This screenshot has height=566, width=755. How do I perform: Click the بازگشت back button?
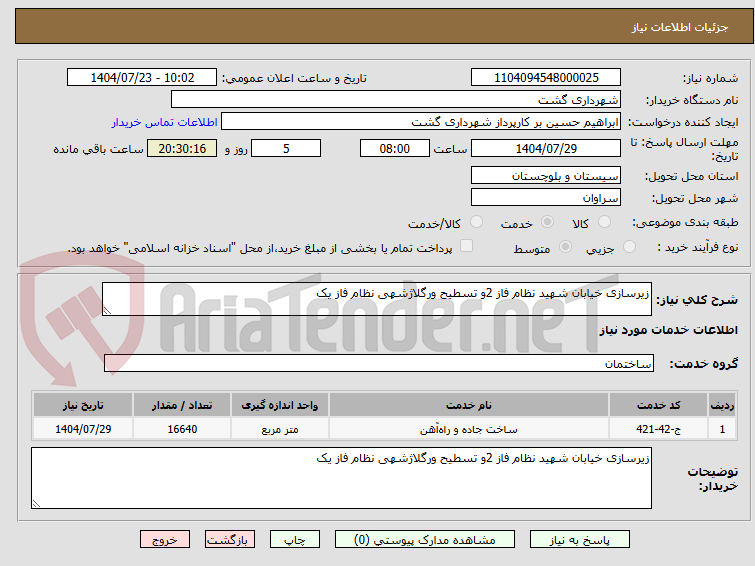click(x=230, y=540)
